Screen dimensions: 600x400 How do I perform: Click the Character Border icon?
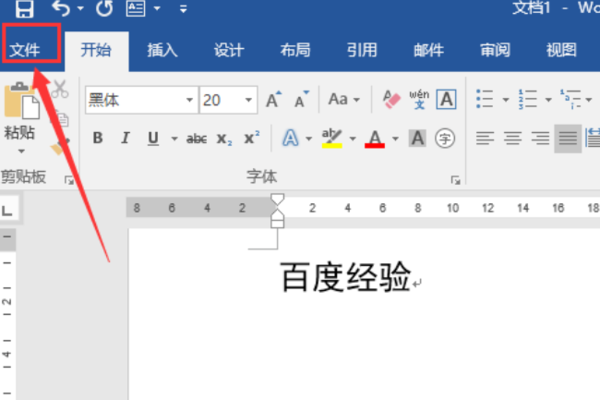click(x=446, y=100)
